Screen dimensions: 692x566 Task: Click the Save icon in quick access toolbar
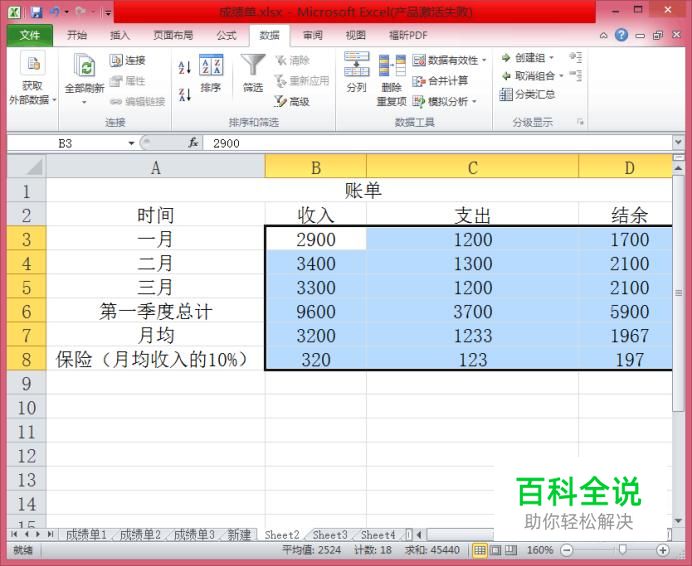tap(36, 11)
